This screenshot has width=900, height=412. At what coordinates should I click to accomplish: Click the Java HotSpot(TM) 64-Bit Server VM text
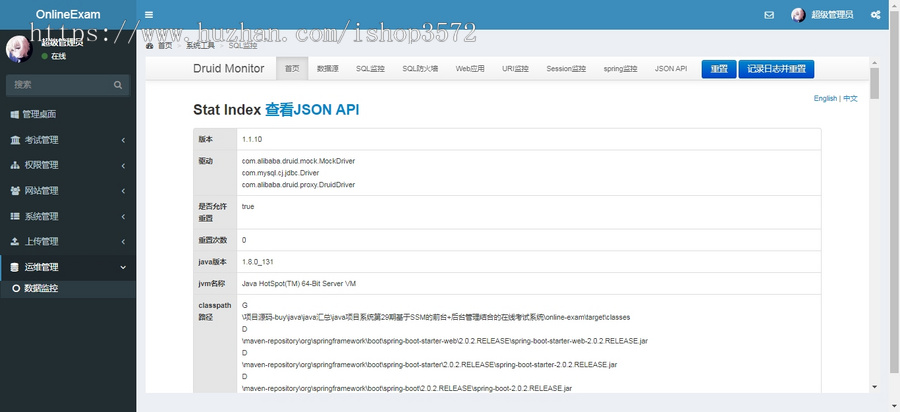299,284
